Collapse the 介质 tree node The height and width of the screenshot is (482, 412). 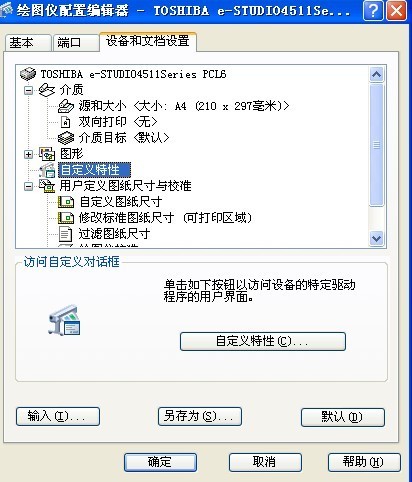29,90
